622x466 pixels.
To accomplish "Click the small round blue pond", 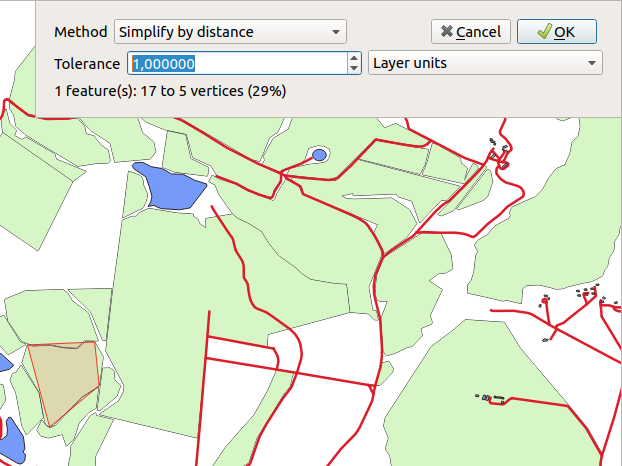I will click(x=319, y=155).
